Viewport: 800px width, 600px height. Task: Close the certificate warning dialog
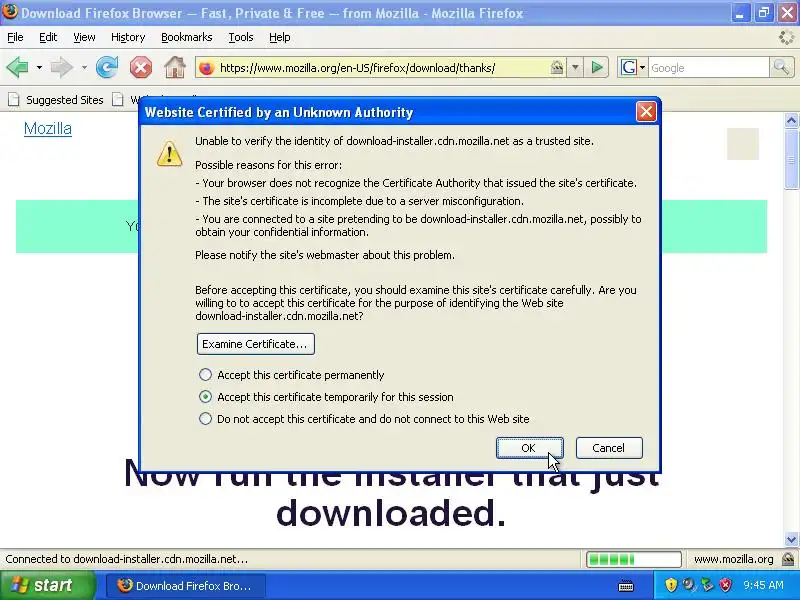point(646,111)
